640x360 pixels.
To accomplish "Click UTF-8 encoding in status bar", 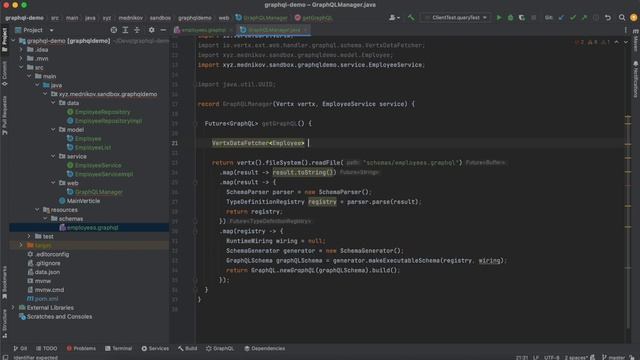I will [x=551, y=357].
